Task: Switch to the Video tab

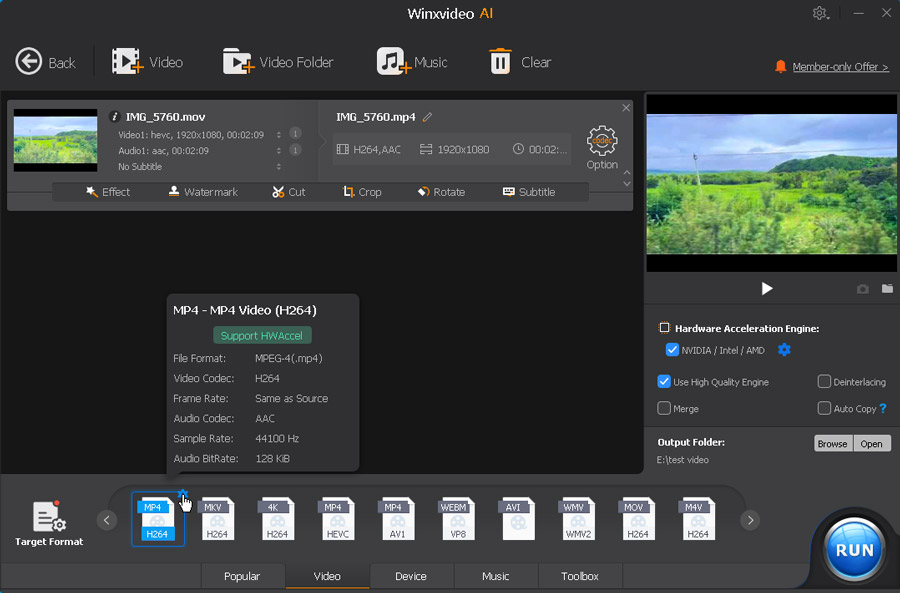Action: tap(327, 576)
